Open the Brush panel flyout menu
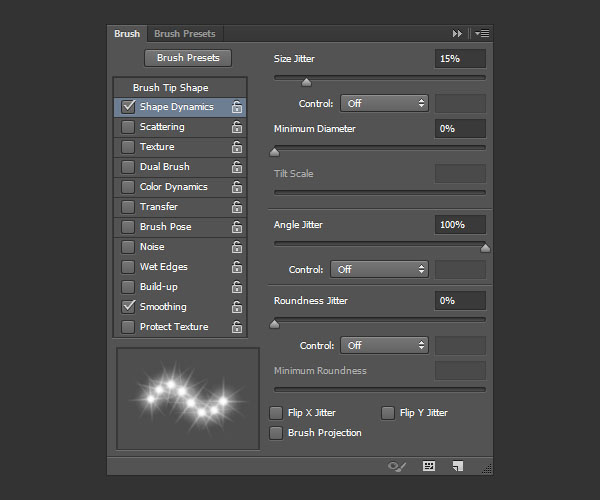Image resolution: width=600 pixels, height=500 pixels. pyautogui.click(x=482, y=34)
